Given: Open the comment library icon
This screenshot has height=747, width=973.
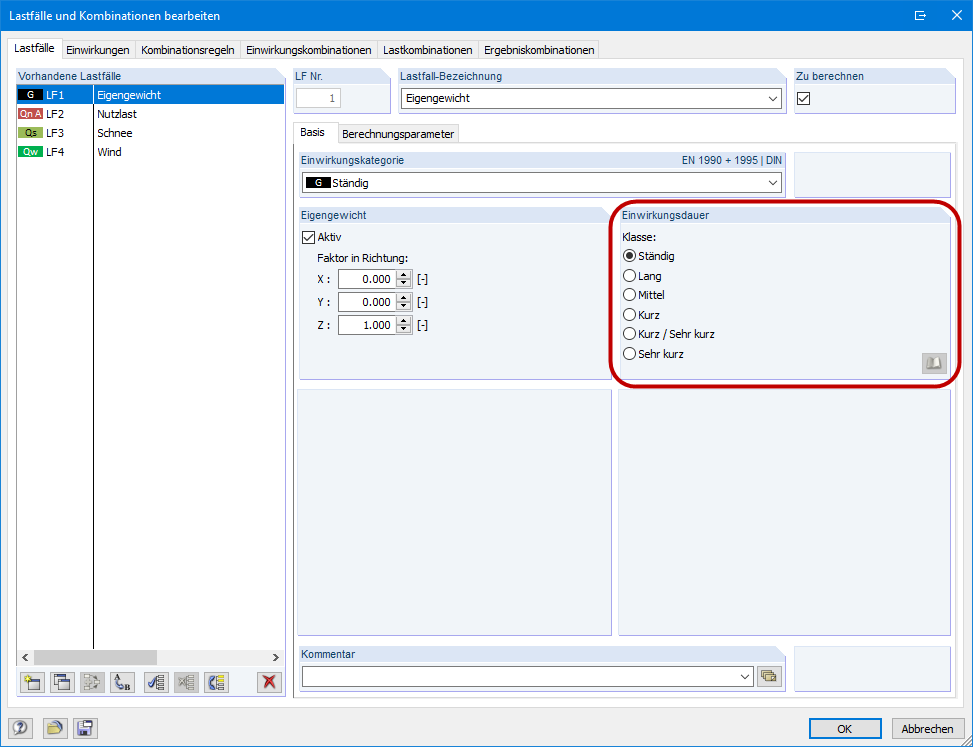Looking at the screenshot, I should pyautogui.click(x=769, y=677).
